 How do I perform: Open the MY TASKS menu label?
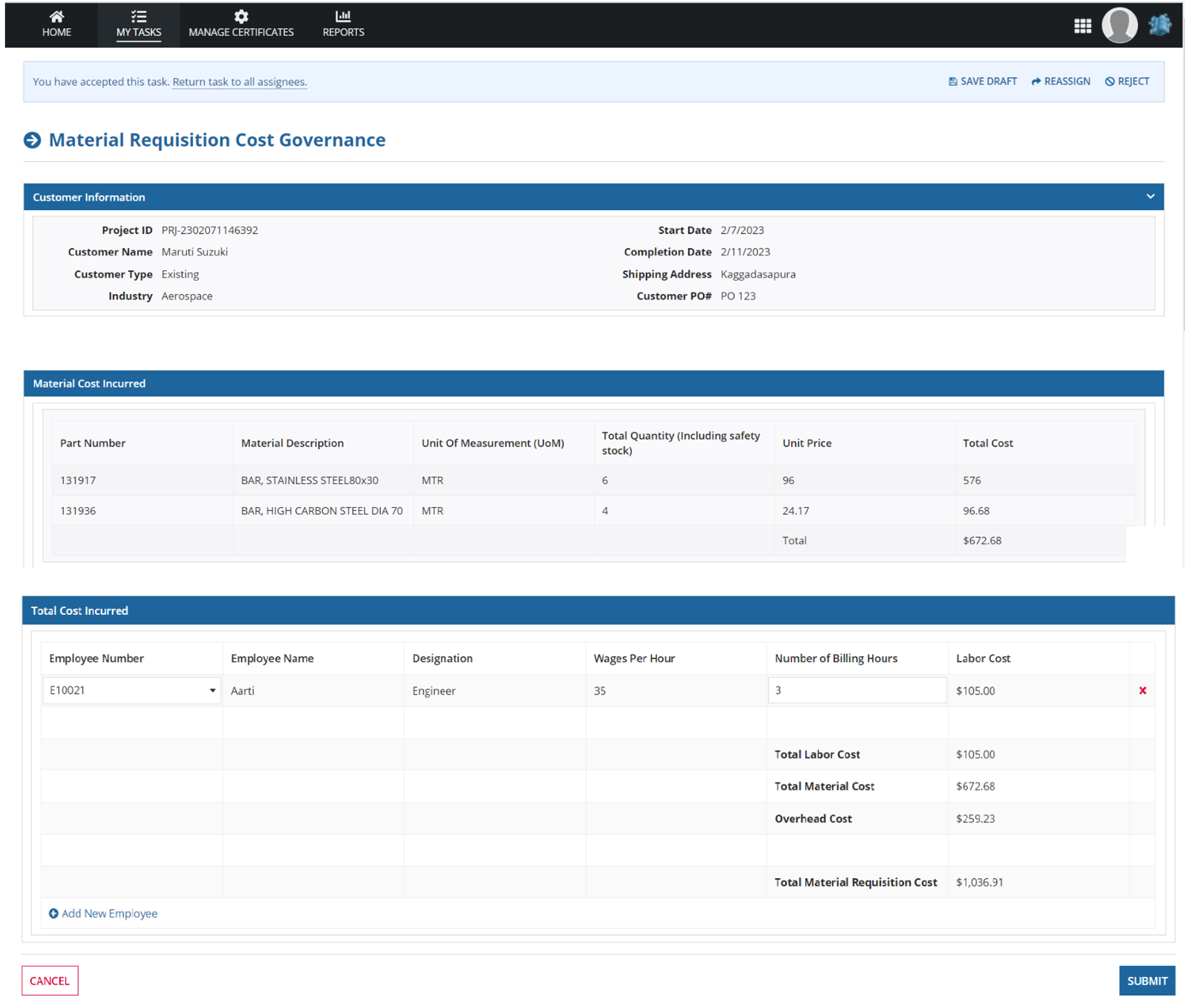[x=139, y=32]
